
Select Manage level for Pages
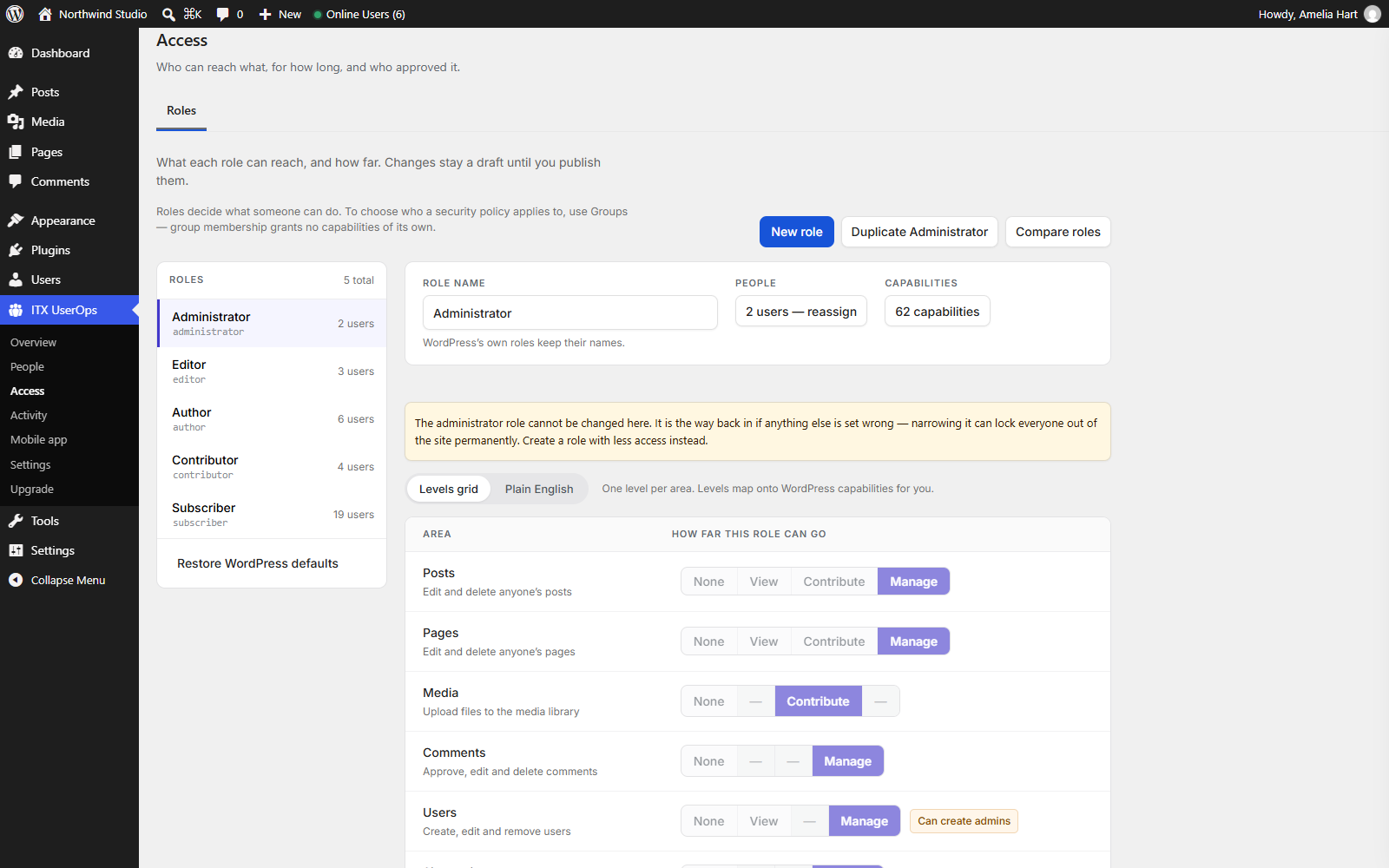[913, 641]
